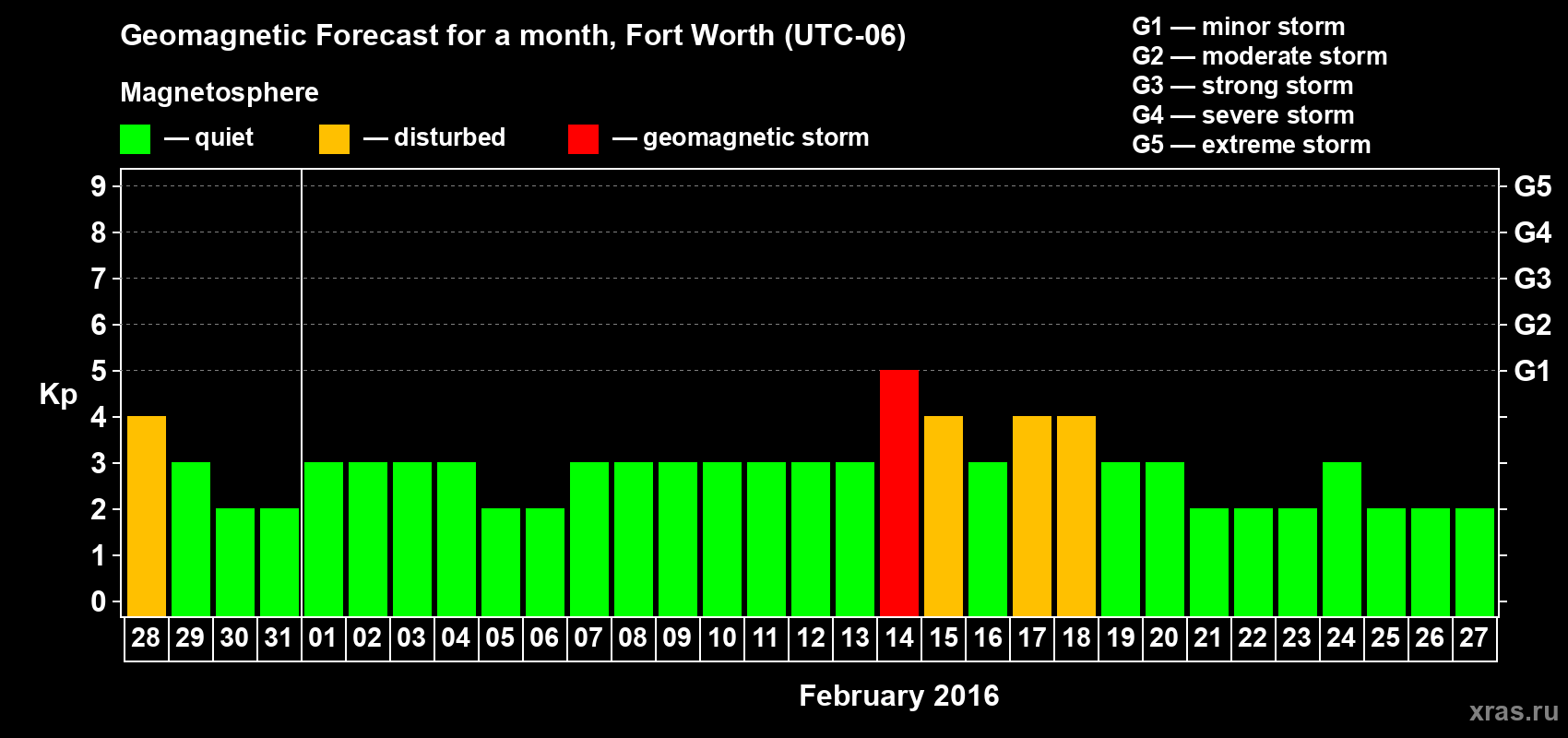Select the orange bar for day 17
The image size is (1568, 738).
click(1032, 516)
